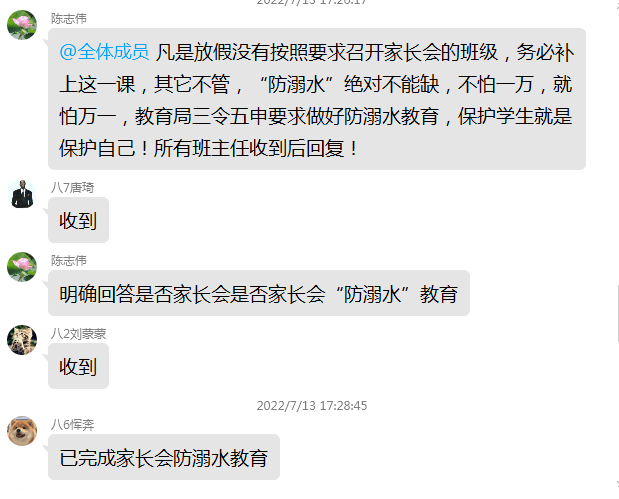Viewport: 619px width, 499px height.
Task: Select the 已完成家长会防溺水教育 message bubble
Action: pyautogui.click(x=164, y=457)
